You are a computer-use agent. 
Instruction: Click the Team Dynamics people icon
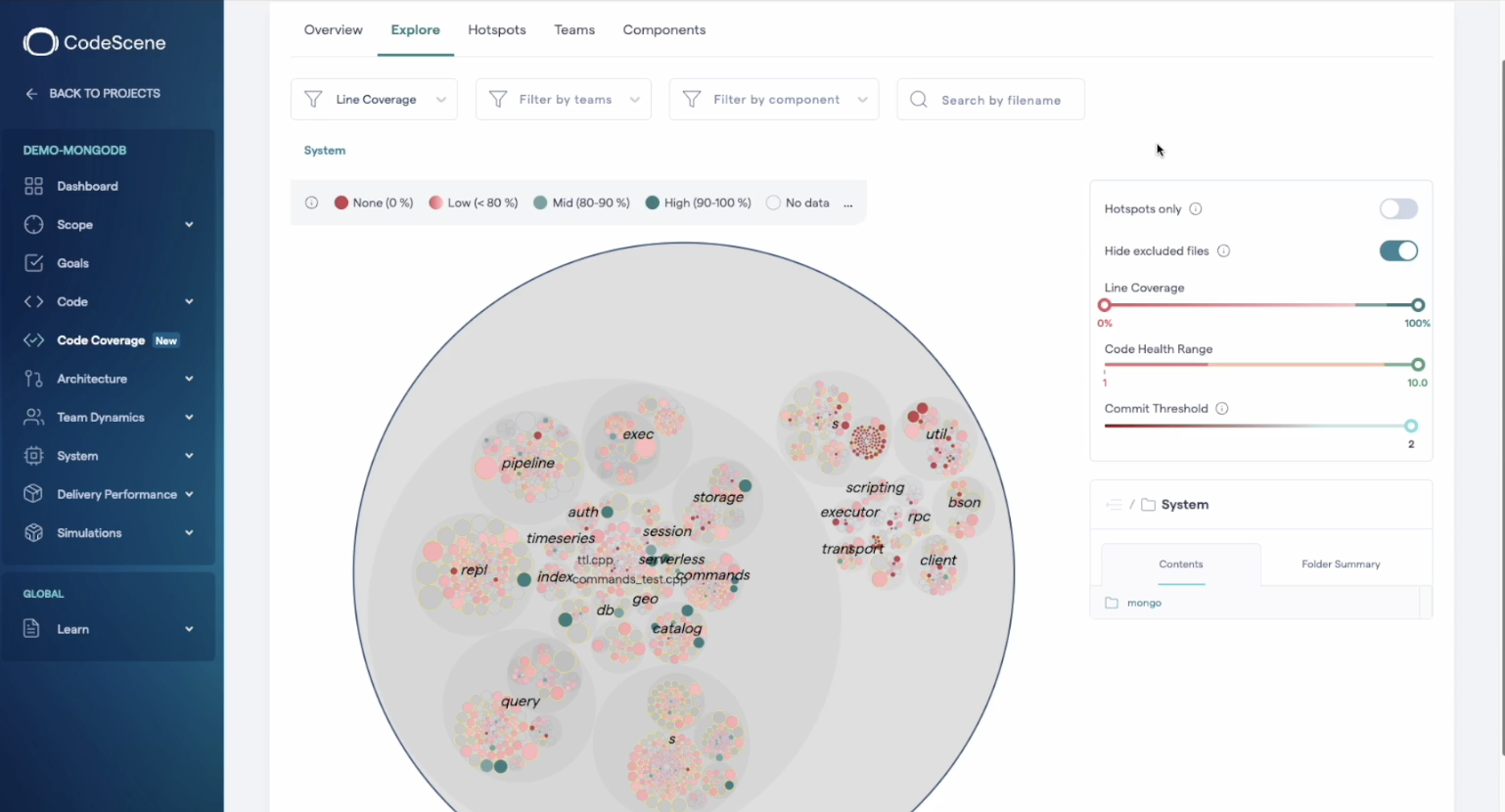(34, 417)
